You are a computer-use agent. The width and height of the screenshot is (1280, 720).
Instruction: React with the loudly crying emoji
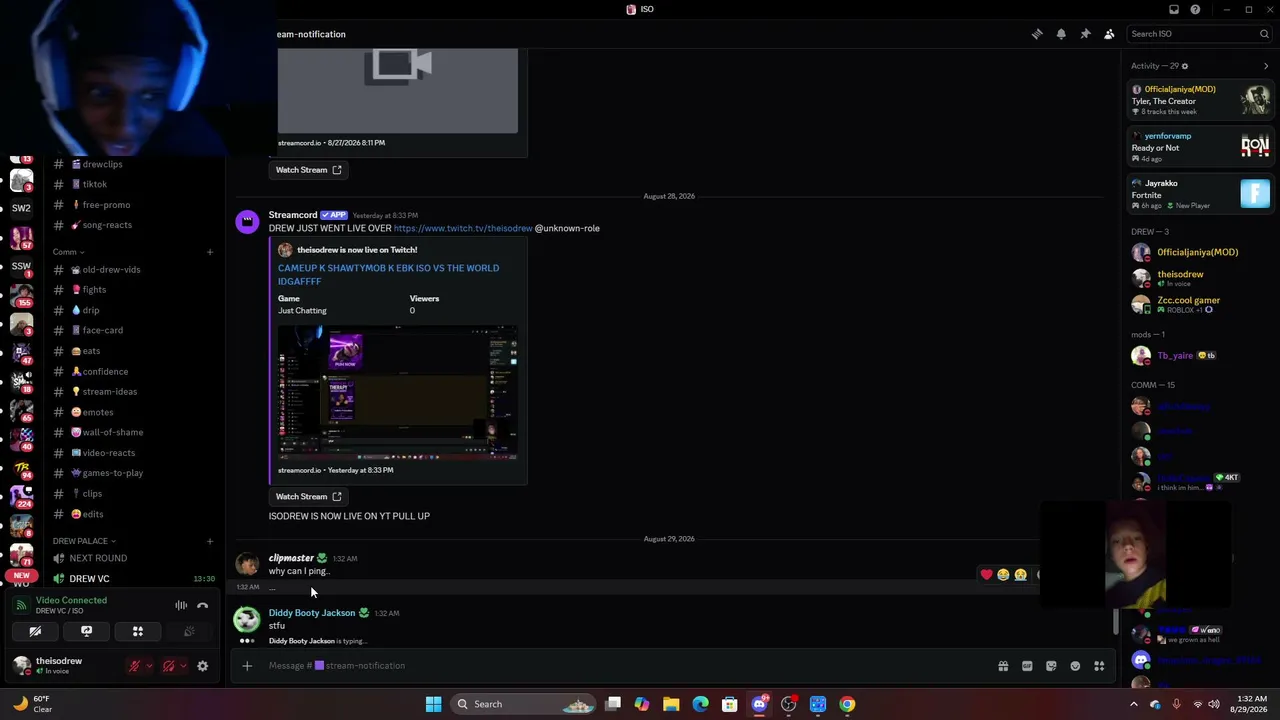click(1020, 575)
